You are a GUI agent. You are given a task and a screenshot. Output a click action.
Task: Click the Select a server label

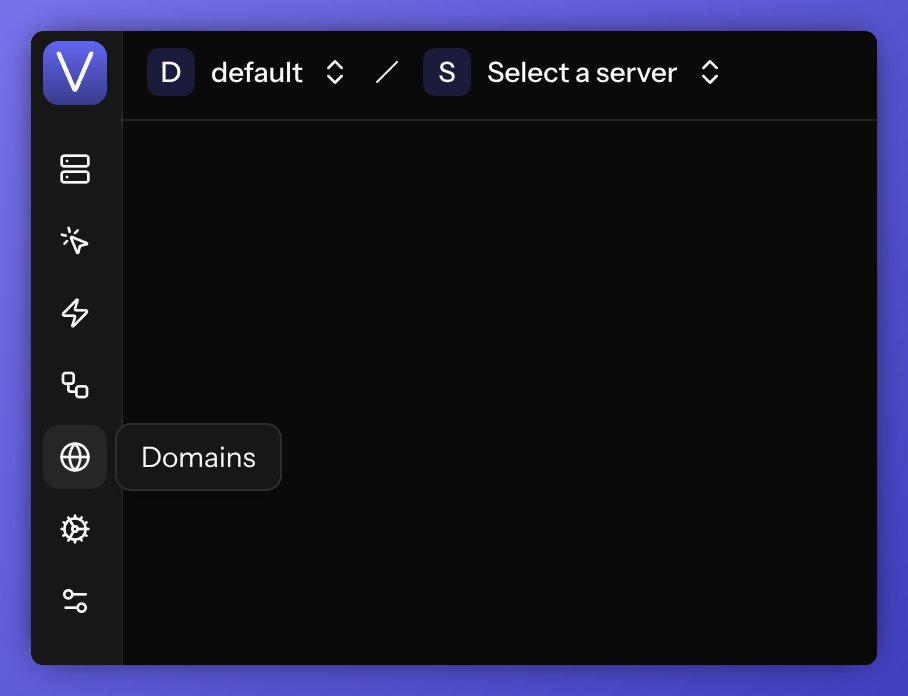[x=582, y=73]
